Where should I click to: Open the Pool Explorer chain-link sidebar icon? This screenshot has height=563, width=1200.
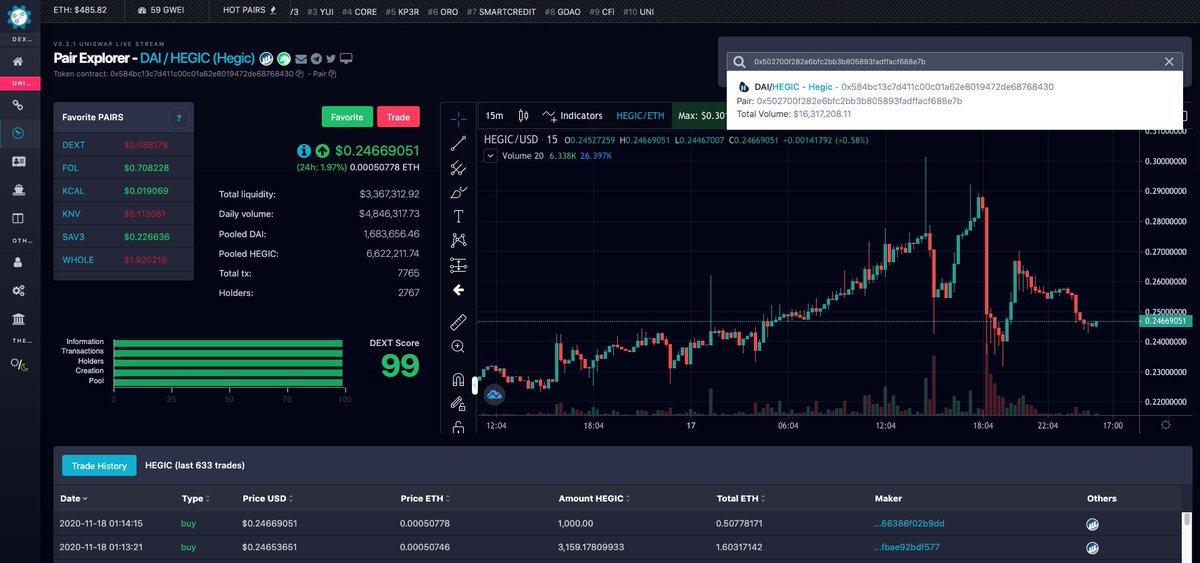pyautogui.click(x=18, y=105)
